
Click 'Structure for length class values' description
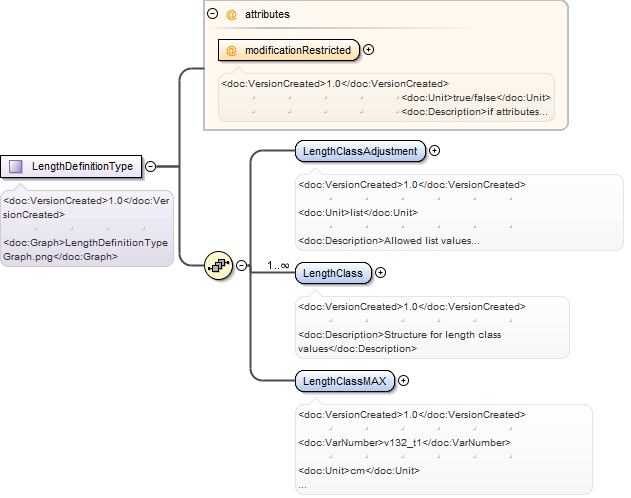(400, 342)
